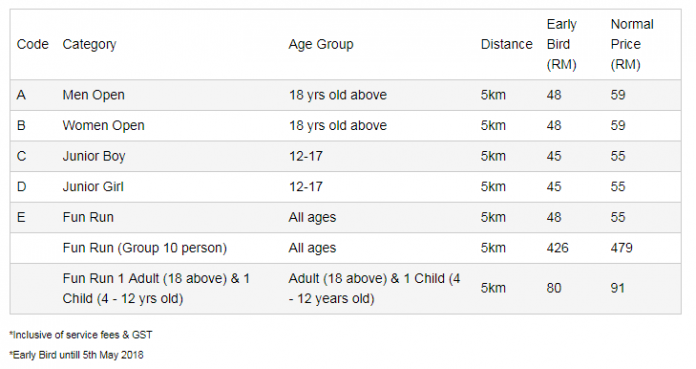Click the Code column header
696x369 pixels.
tap(32, 44)
